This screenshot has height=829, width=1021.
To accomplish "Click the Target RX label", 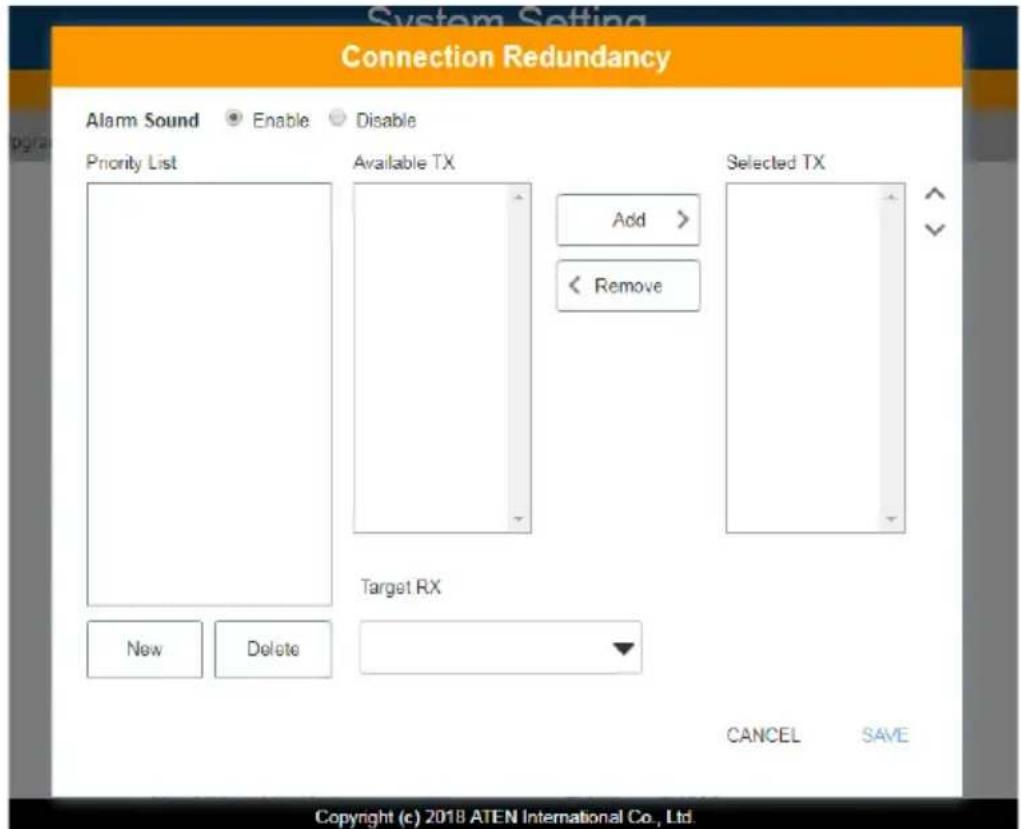I will click(x=400, y=587).
